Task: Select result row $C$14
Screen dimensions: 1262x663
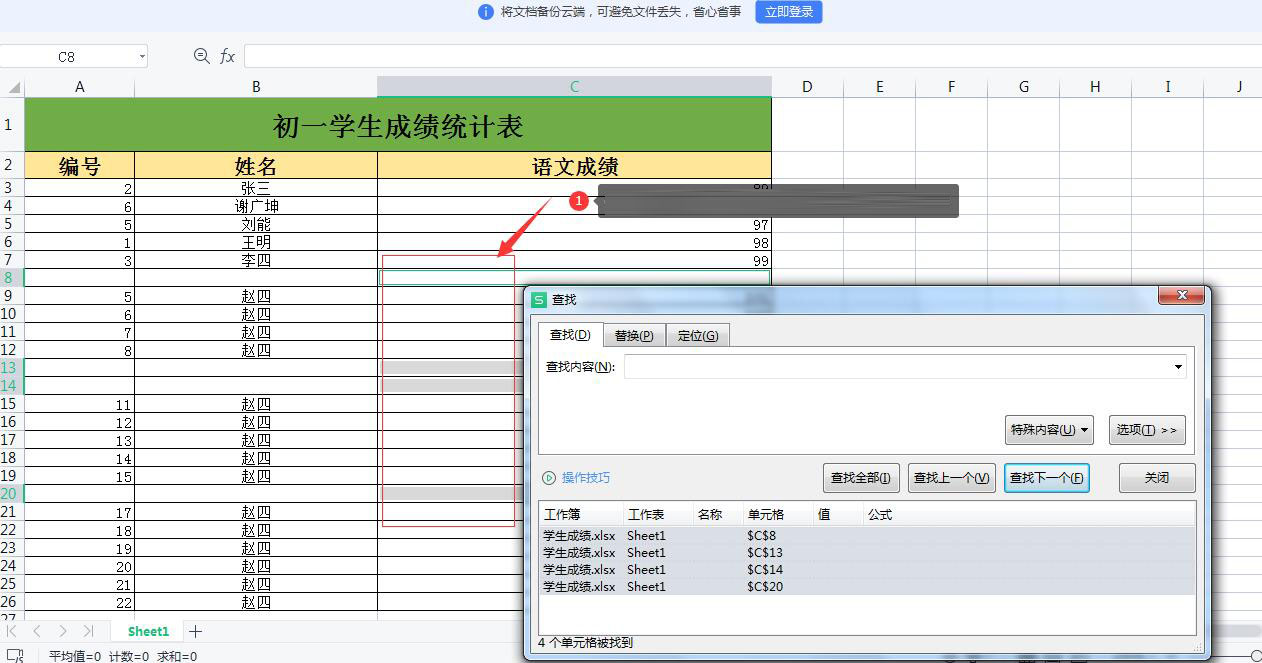Action: point(867,569)
